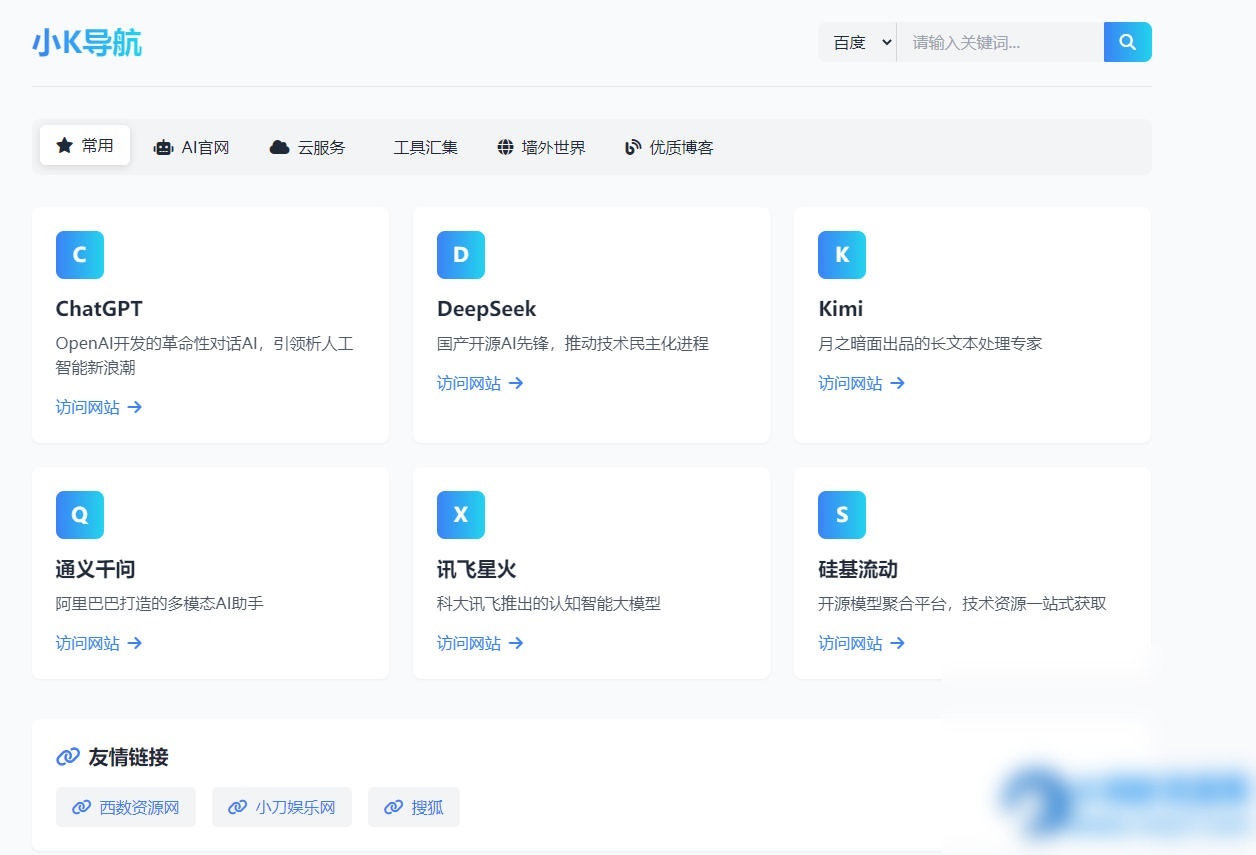Click the magnifier search icon
Viewport: 1256px width, 855px height.
point(1127,42)
